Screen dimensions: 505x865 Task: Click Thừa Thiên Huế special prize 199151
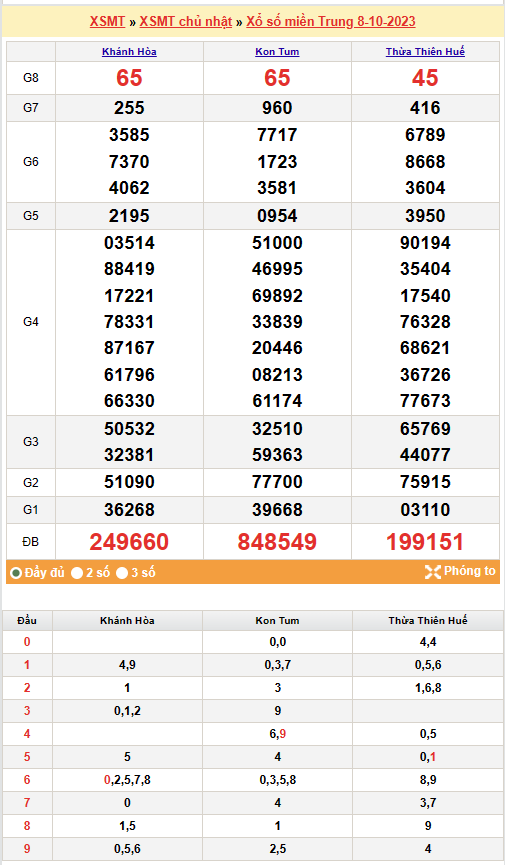[425, 542]
